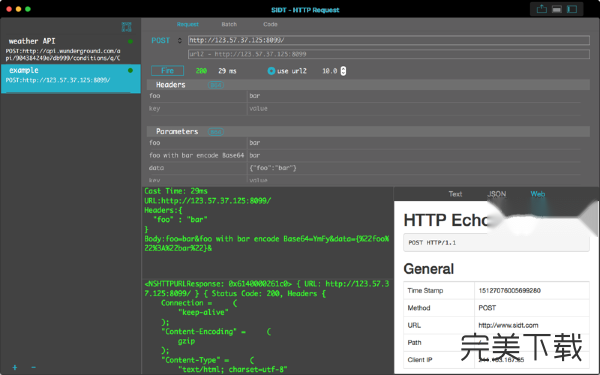The height and width of the screenshot is (375, 600).
Task: Click the B64 badge next to Parameters
Action: 216,132
